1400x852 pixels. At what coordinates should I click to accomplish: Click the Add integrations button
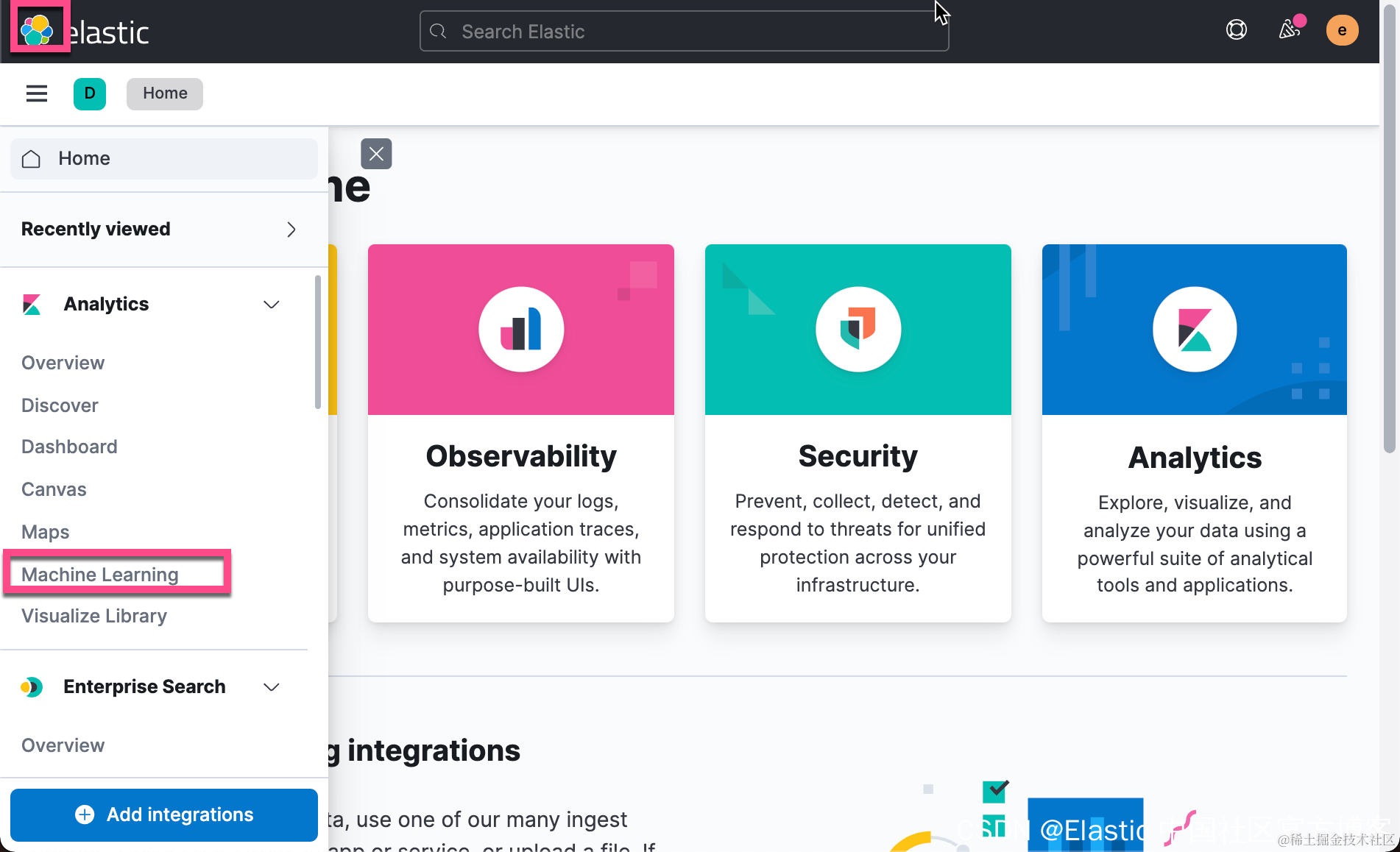point(164,814)
